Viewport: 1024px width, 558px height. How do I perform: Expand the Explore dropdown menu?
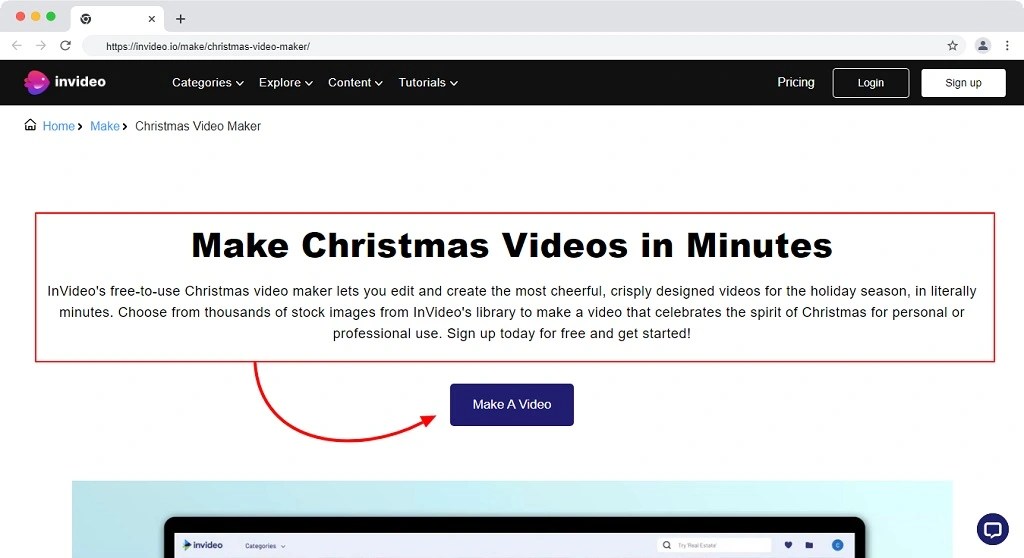[285, 82]
